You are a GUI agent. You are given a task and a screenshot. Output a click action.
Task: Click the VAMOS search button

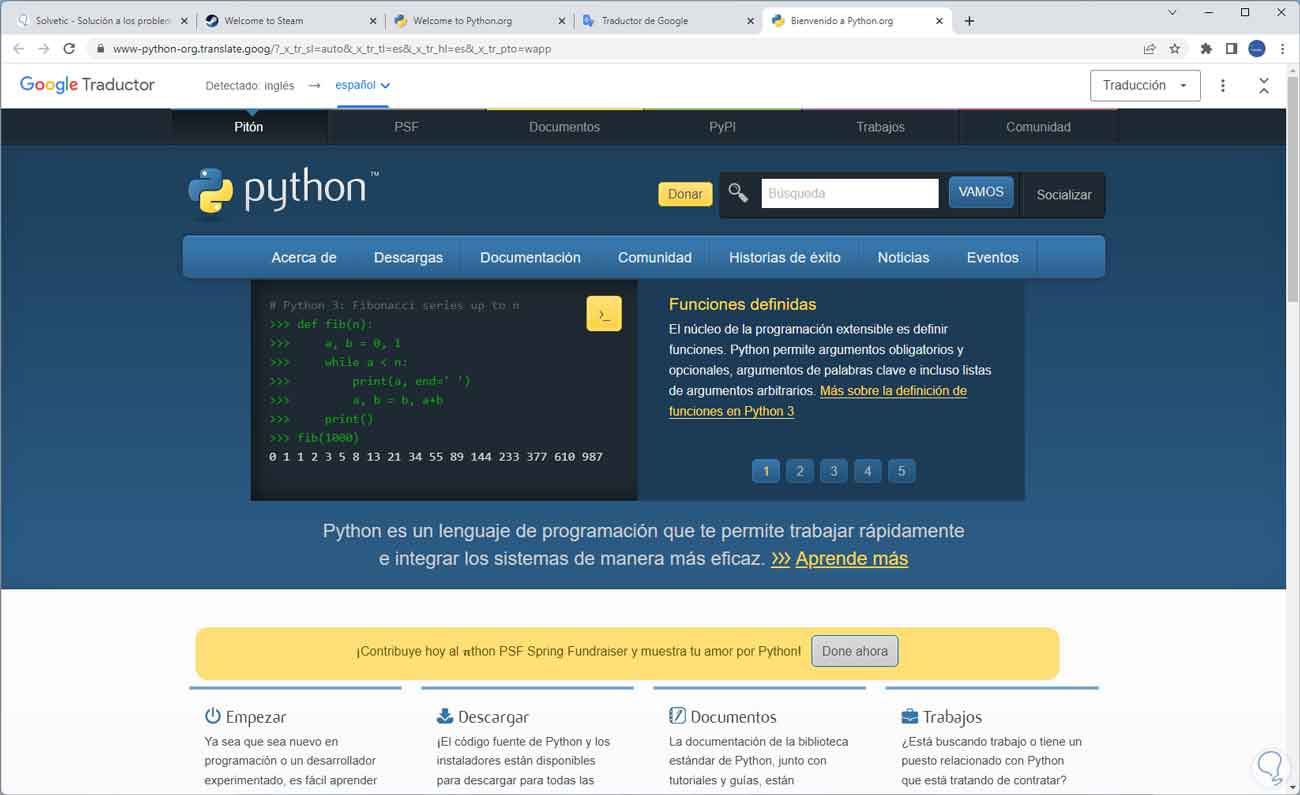[981, 192]
